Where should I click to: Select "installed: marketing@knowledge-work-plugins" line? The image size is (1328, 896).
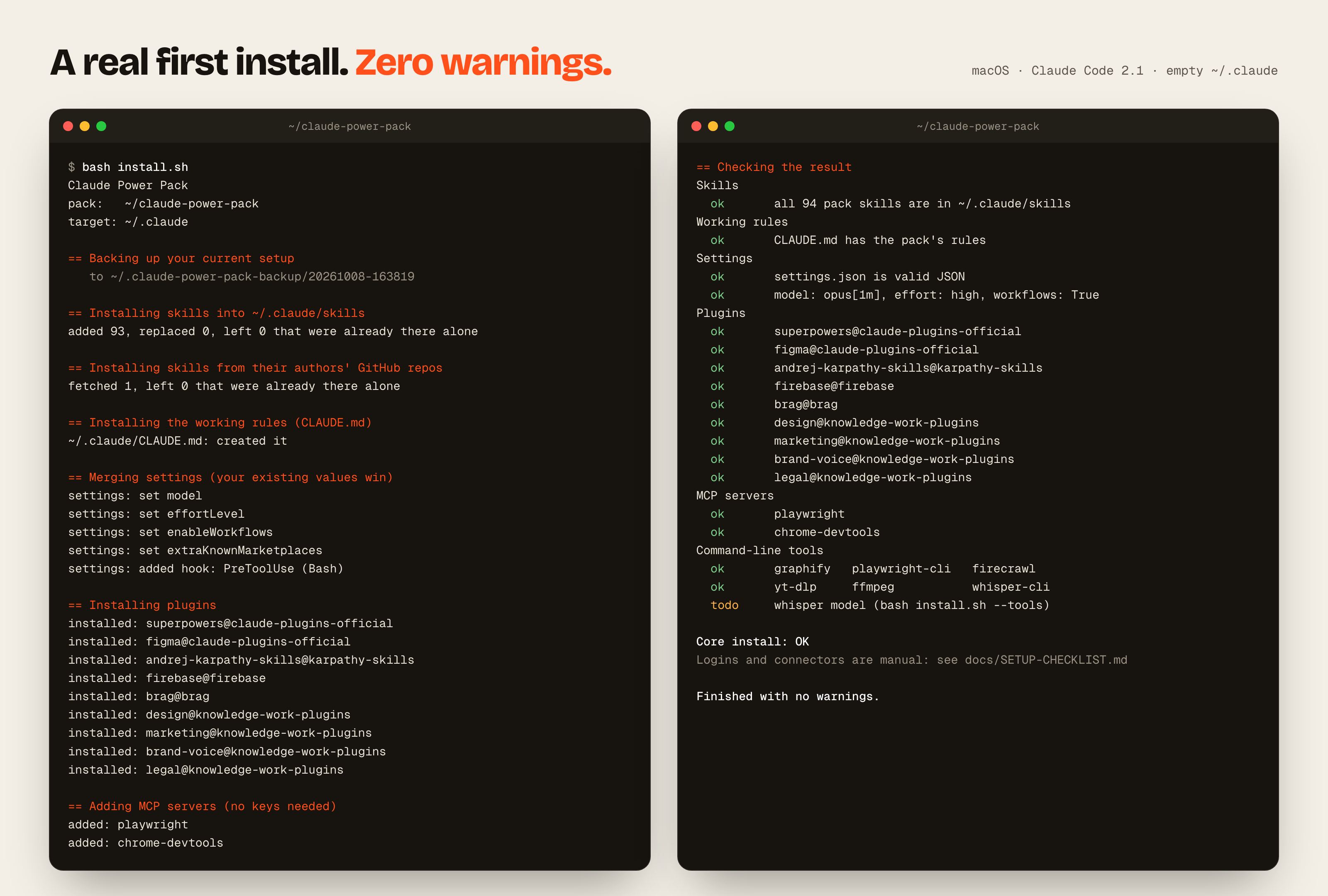[x=220, y=733]
